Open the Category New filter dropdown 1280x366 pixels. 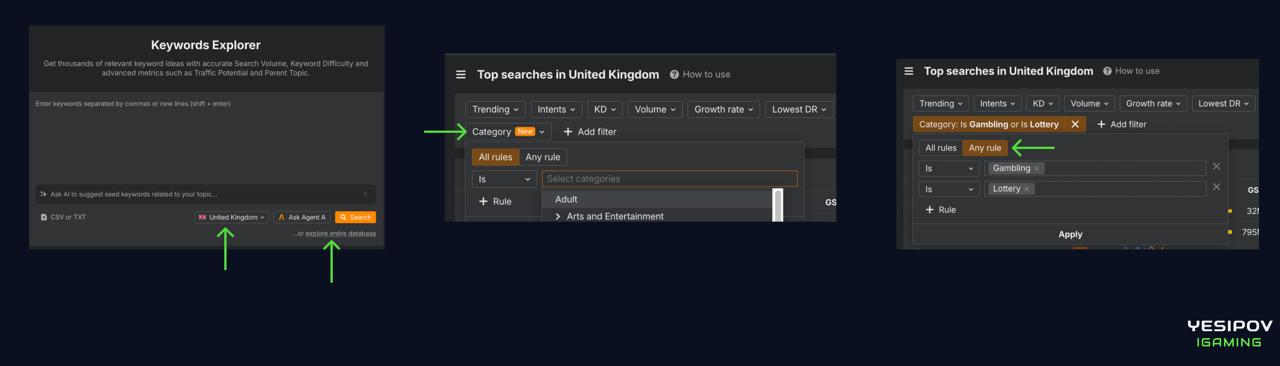(508, 131)
